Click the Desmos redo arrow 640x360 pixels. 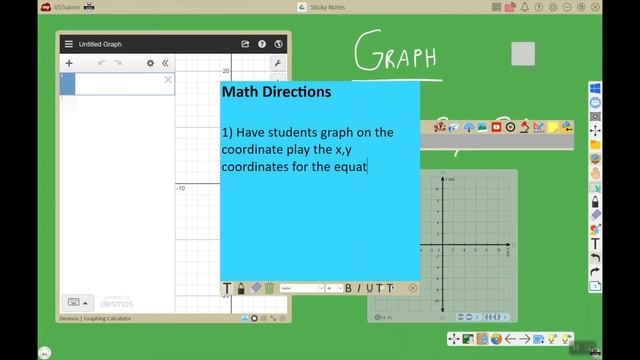coord(118,63)
